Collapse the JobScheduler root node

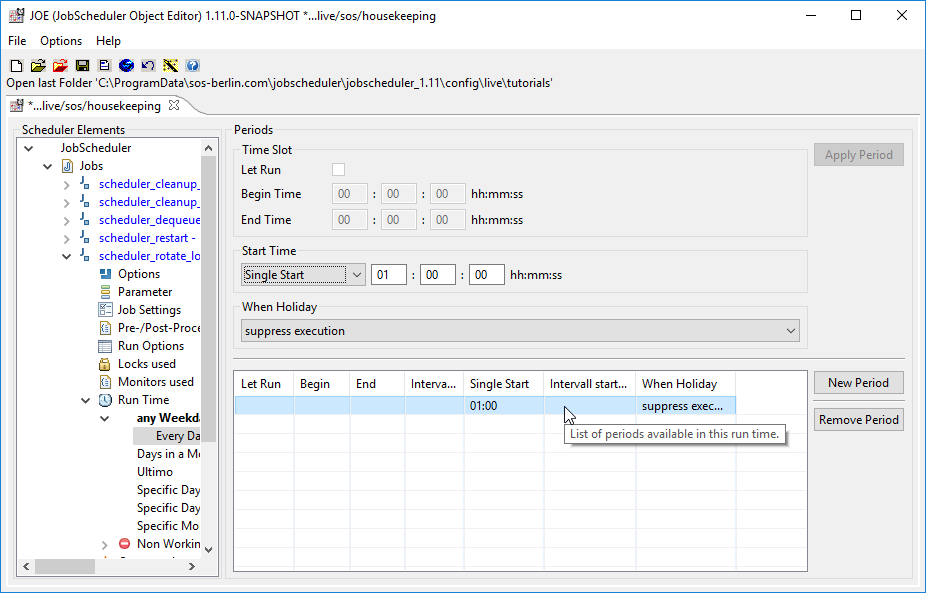tap(28, 148)
